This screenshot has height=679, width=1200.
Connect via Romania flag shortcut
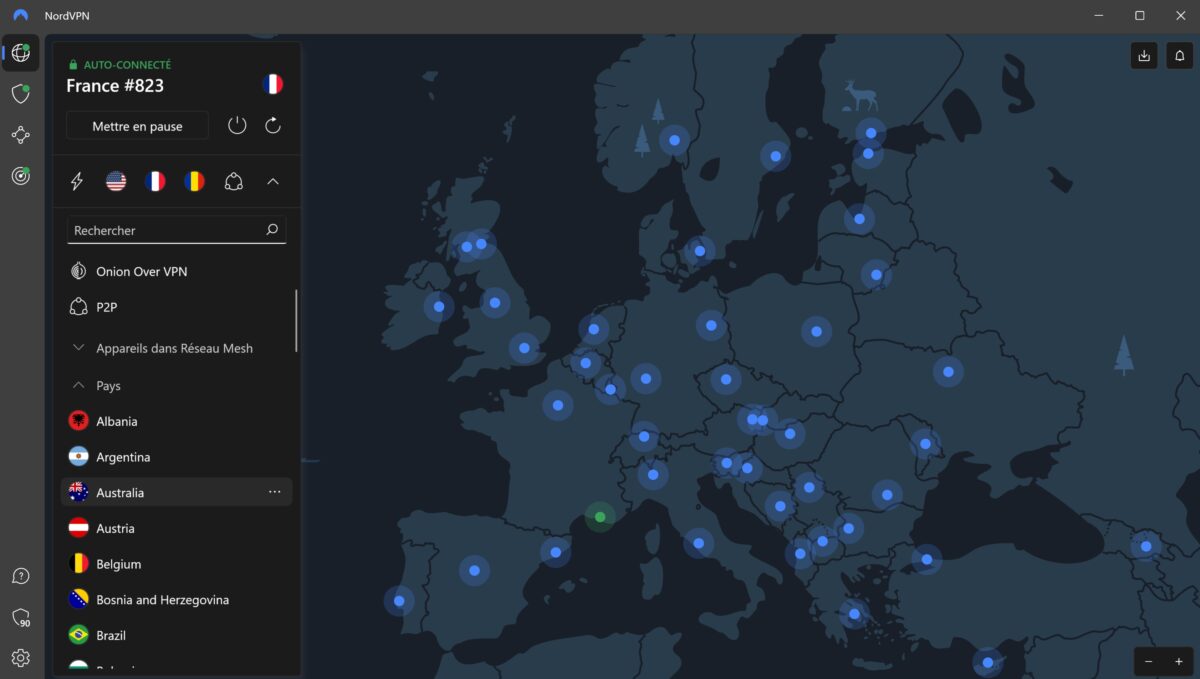[x=195, y=181]
